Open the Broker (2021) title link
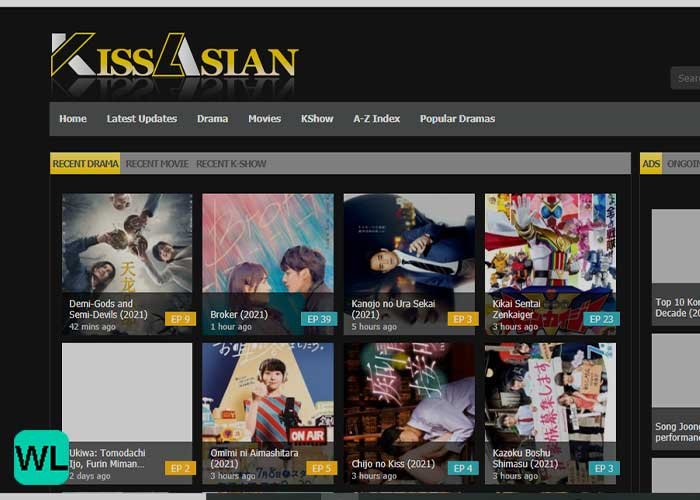This screenshot has width=700, height=500. click(239, 314)
